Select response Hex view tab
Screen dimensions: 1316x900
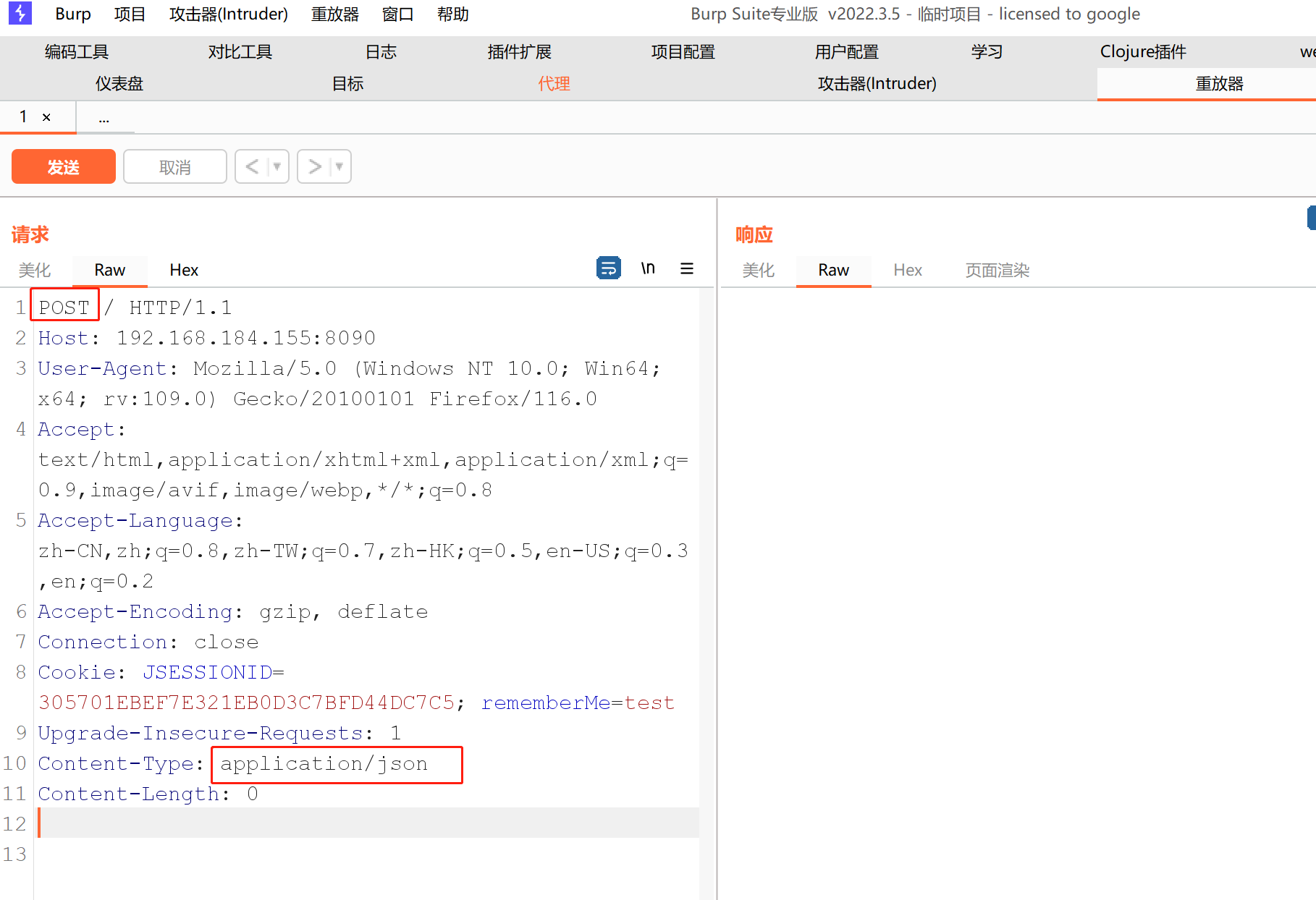[908, 270]
